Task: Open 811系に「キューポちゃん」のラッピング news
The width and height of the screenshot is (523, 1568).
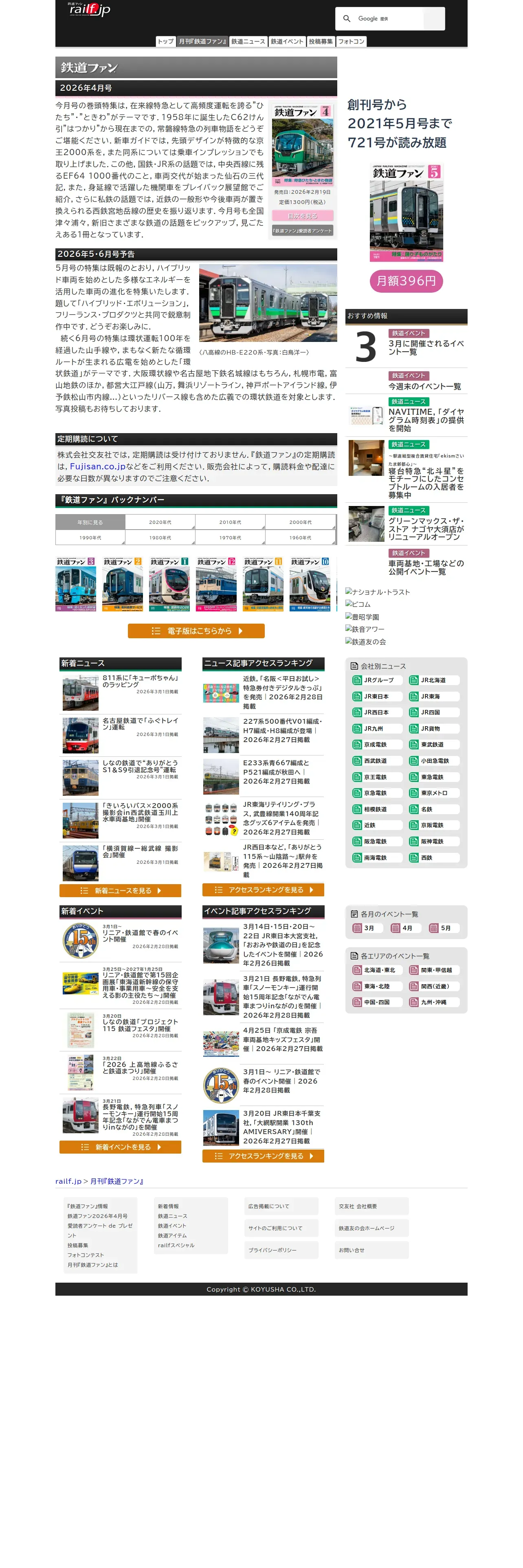Action: click(140, 681)
